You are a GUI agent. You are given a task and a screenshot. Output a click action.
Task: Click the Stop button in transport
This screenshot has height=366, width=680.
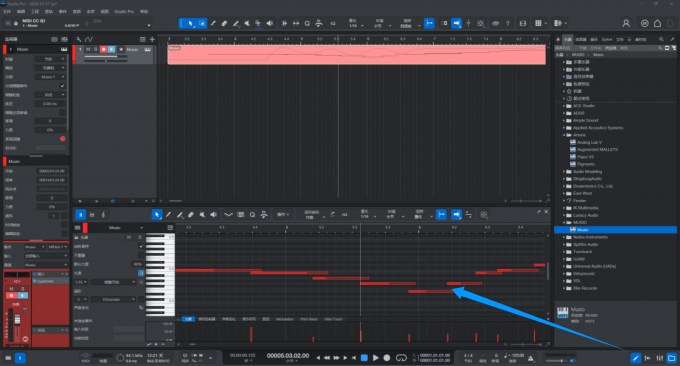click(364, 358)
